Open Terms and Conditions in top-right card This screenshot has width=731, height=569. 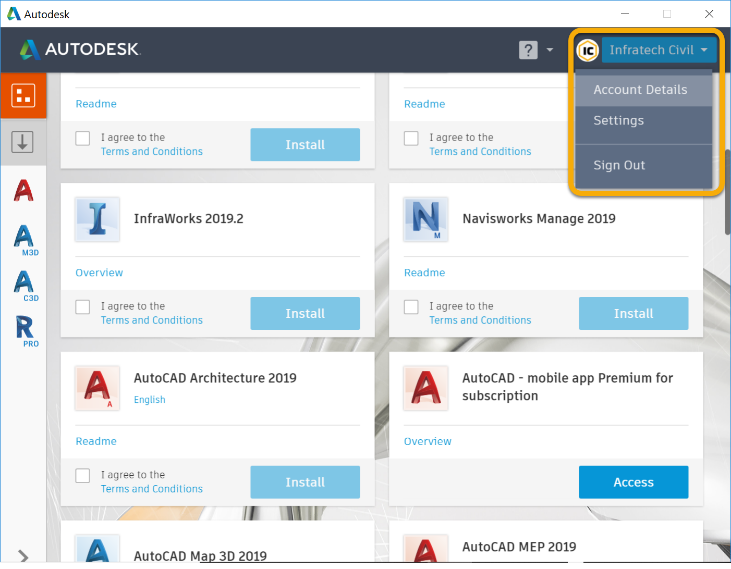[x=480, y=151]
